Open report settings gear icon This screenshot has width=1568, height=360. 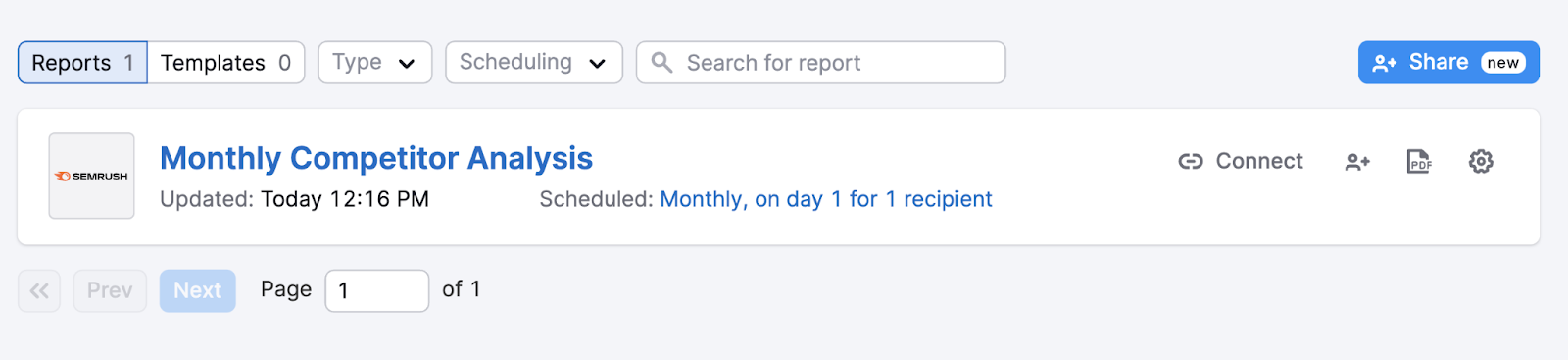click(1481, 161)
